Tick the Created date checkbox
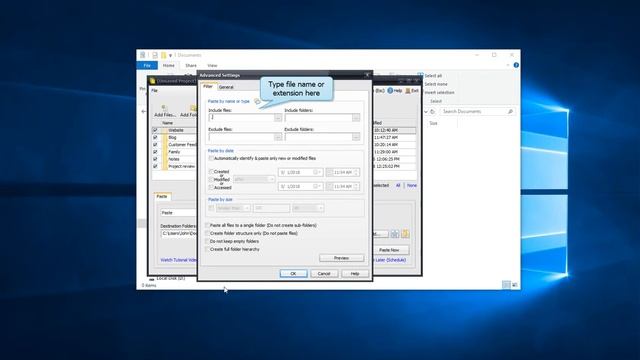Image resolution: width=640 pixels, height=360 pixels. [x=211, y=171]
